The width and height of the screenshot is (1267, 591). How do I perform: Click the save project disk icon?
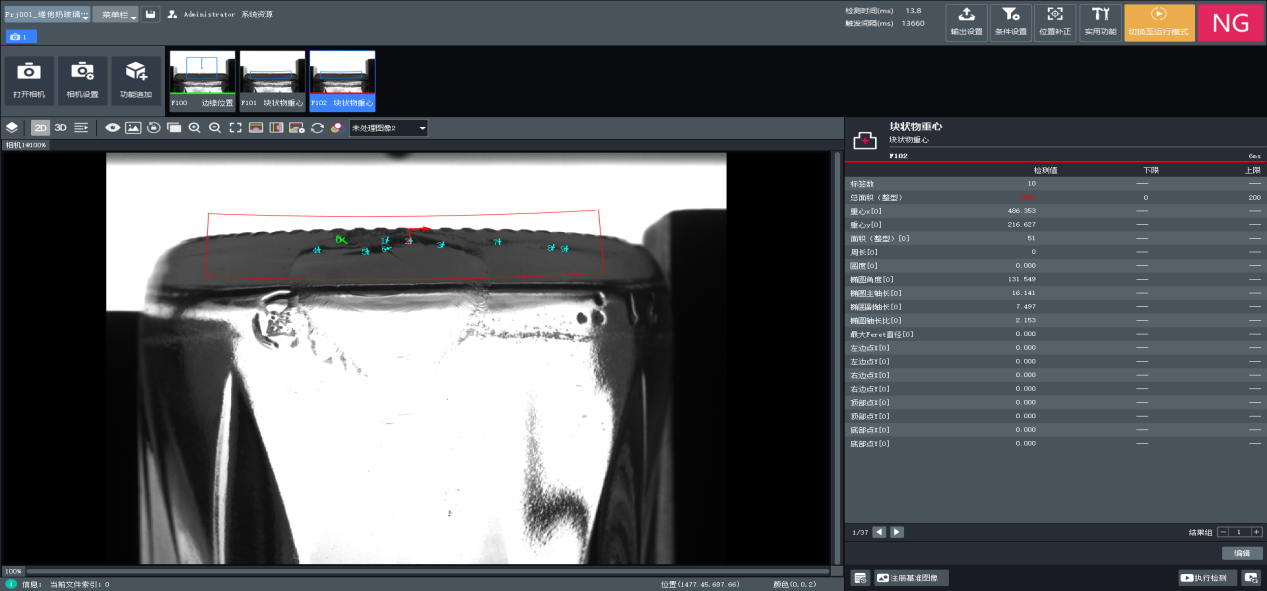pos(150,15)
